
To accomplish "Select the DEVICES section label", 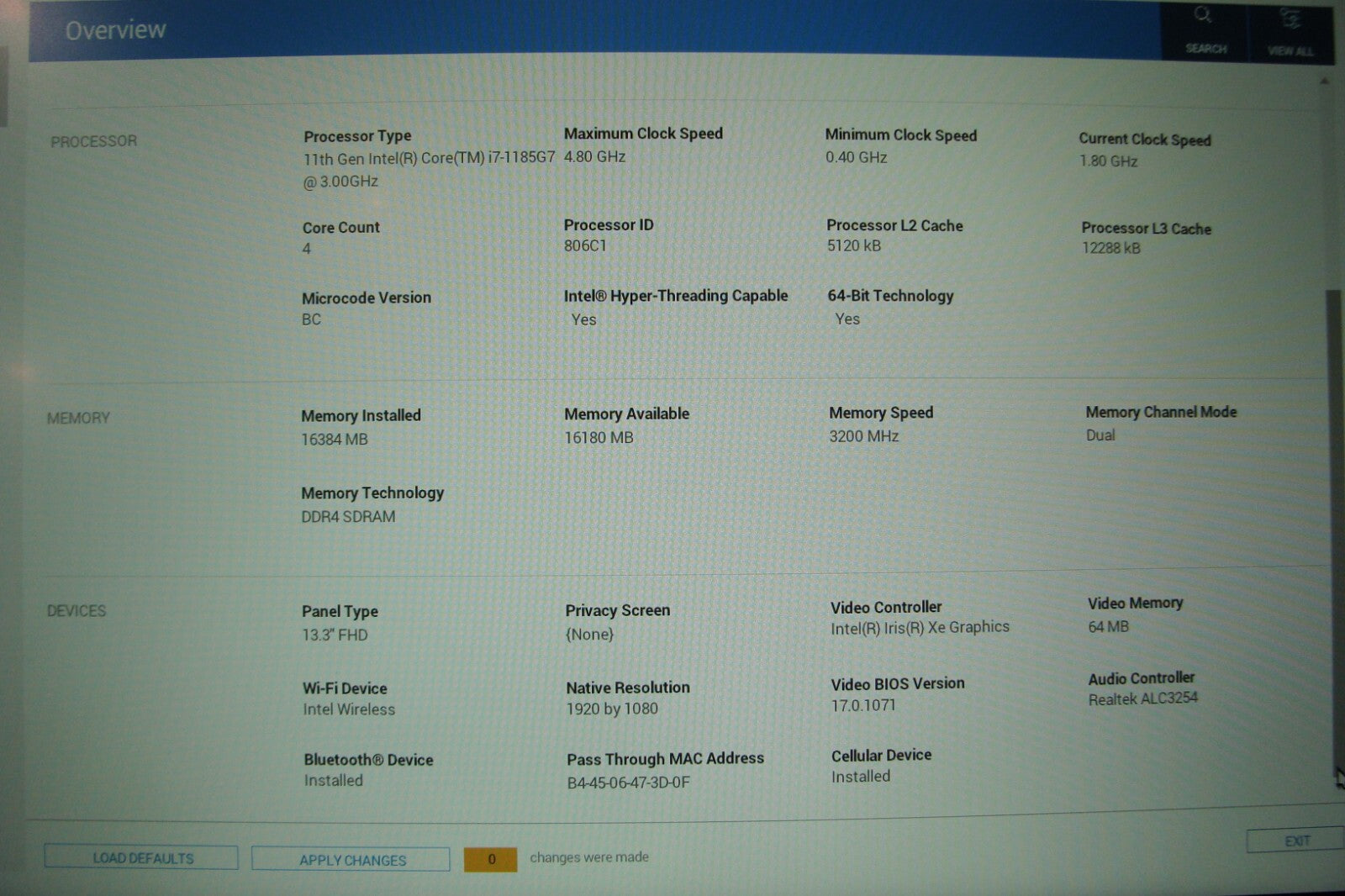I will (76, 611).
